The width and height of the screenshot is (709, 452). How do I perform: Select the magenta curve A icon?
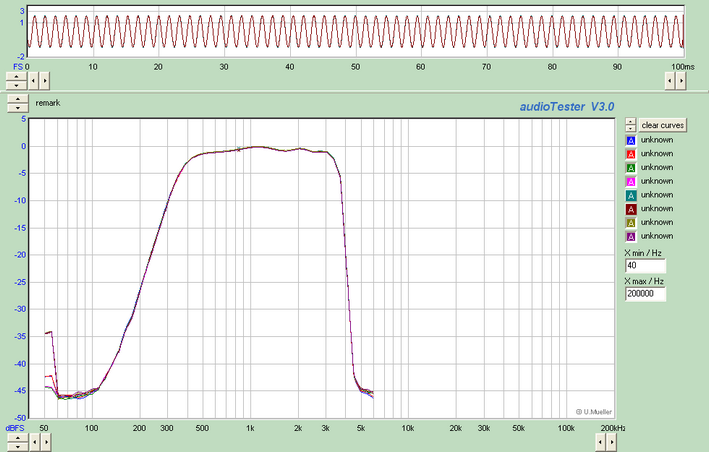coord(630,181)
